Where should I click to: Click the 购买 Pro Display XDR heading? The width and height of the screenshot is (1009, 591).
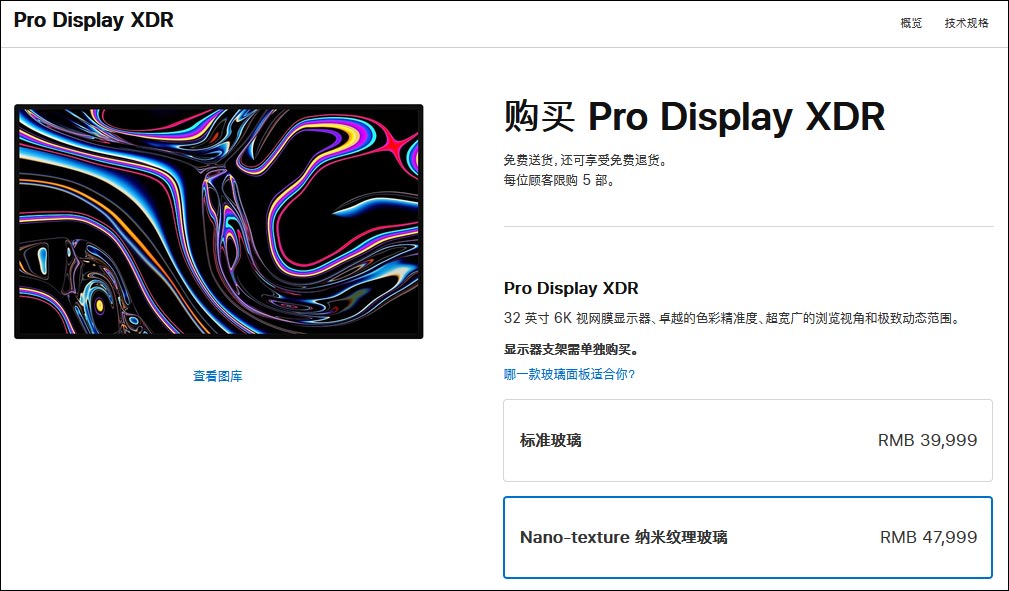(694, 117)
